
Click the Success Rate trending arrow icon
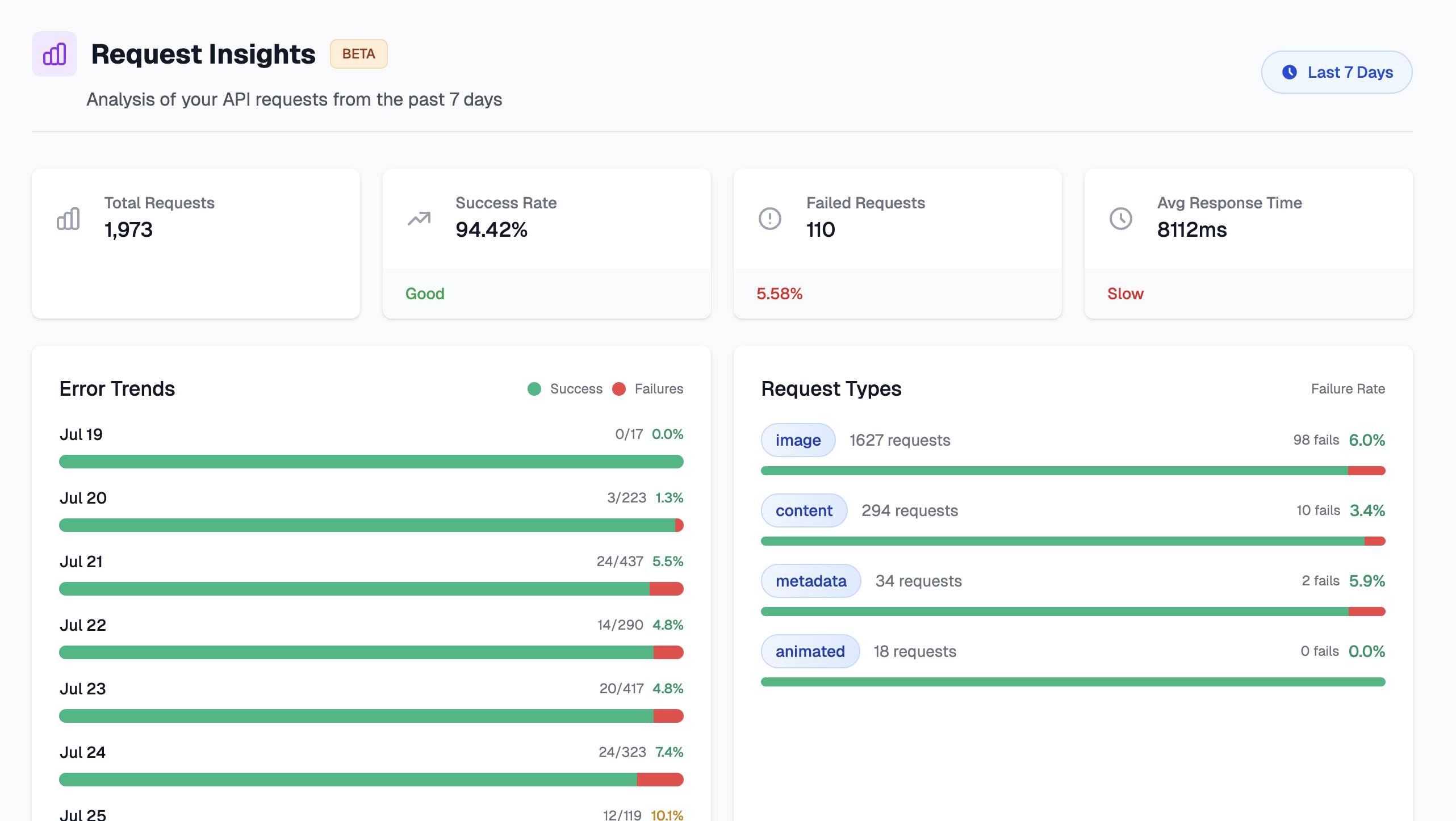pos(419,219)
